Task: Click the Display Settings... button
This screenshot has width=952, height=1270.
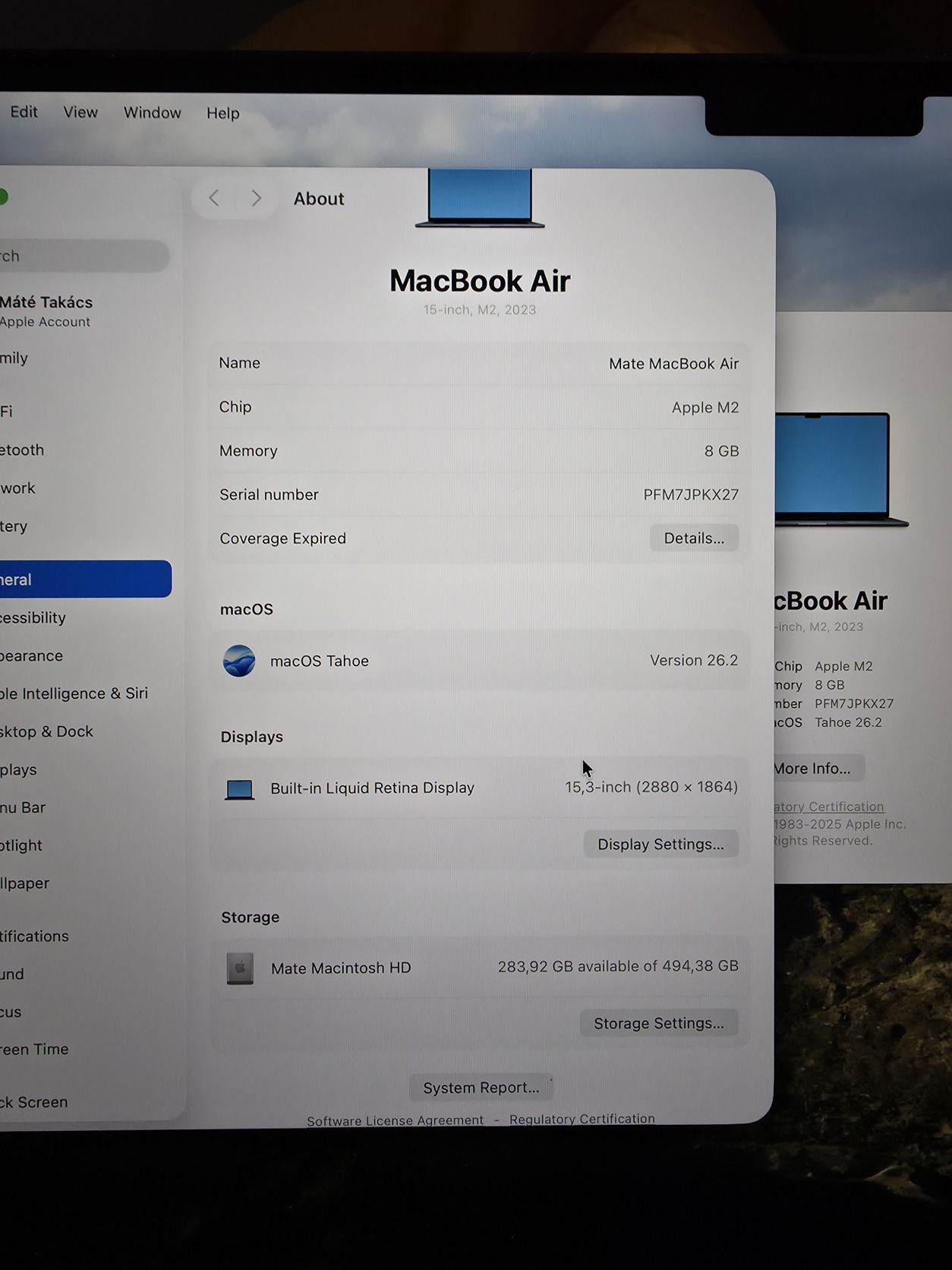Action: pos(660,844)
